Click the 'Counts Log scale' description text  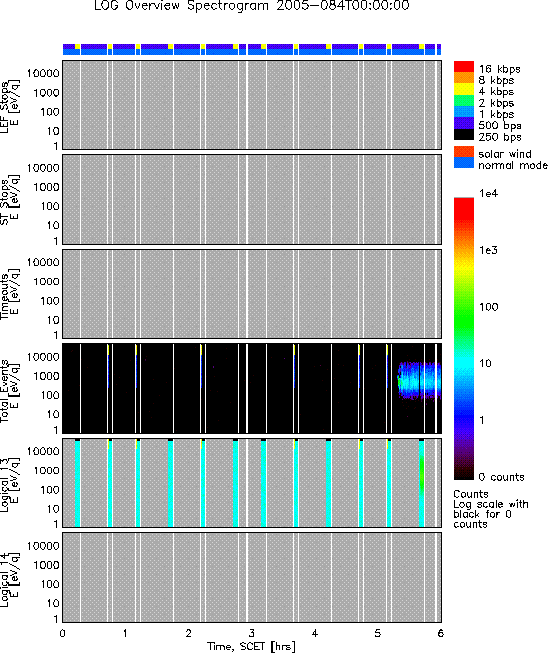[x=491, y=509]
